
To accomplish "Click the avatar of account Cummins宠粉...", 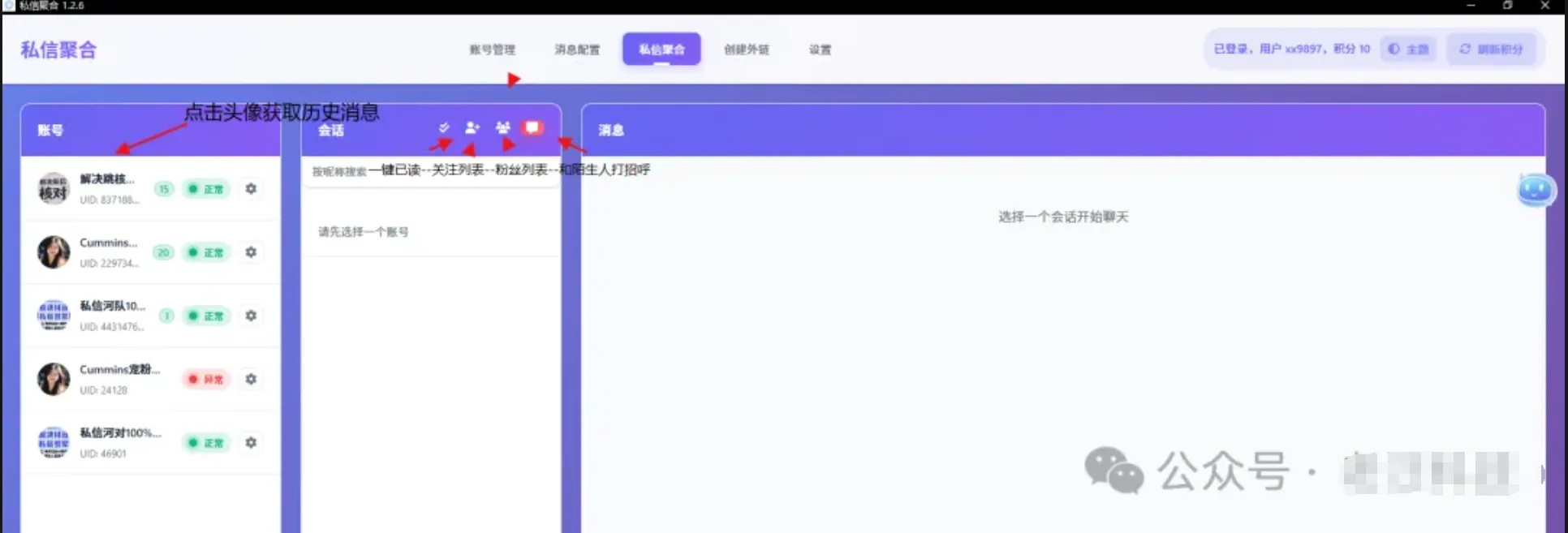I will pos(54,379).
